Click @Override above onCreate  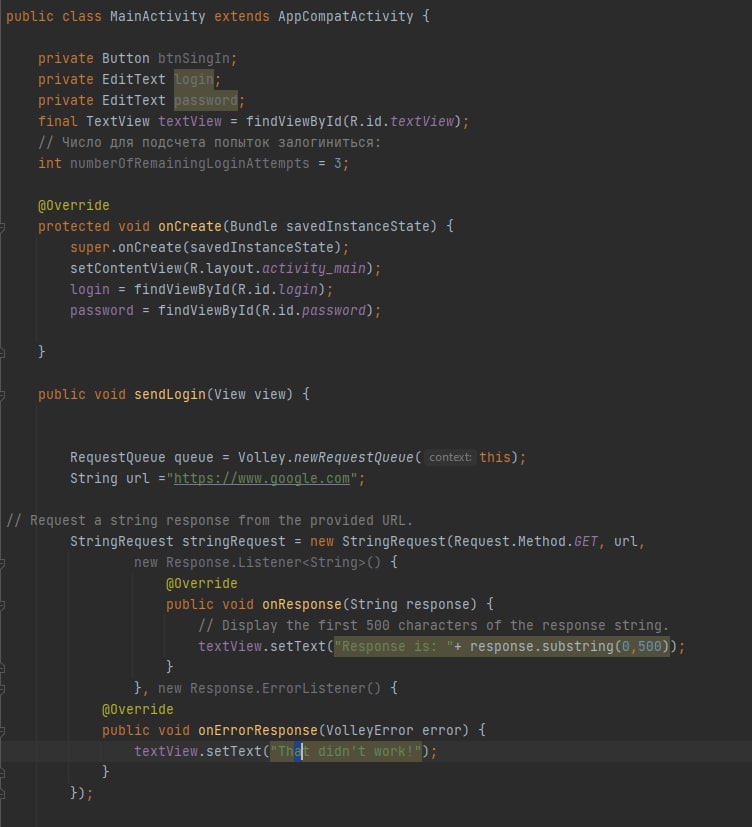click(x=74, y=206)
